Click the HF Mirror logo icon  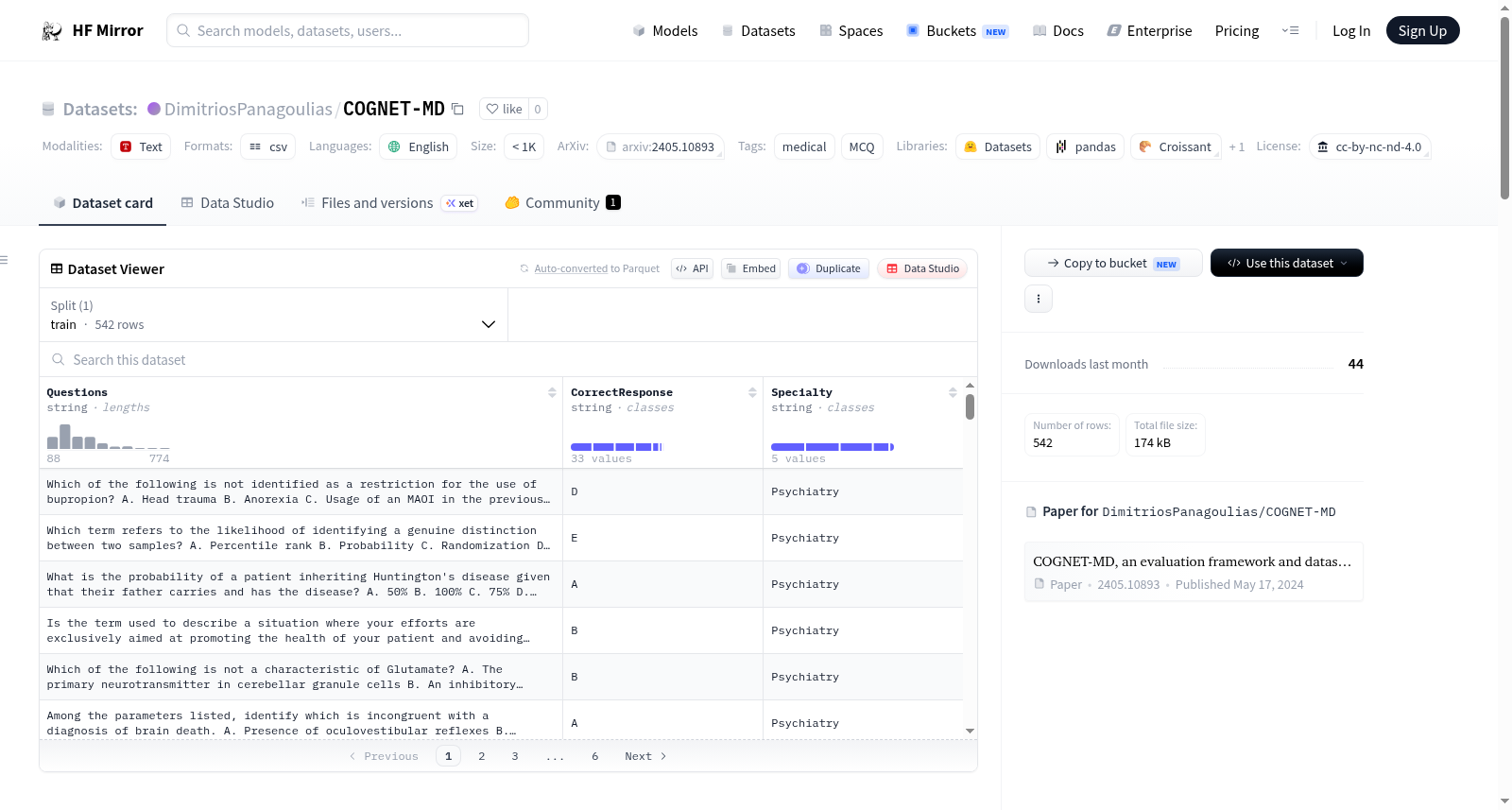(52, 31)
